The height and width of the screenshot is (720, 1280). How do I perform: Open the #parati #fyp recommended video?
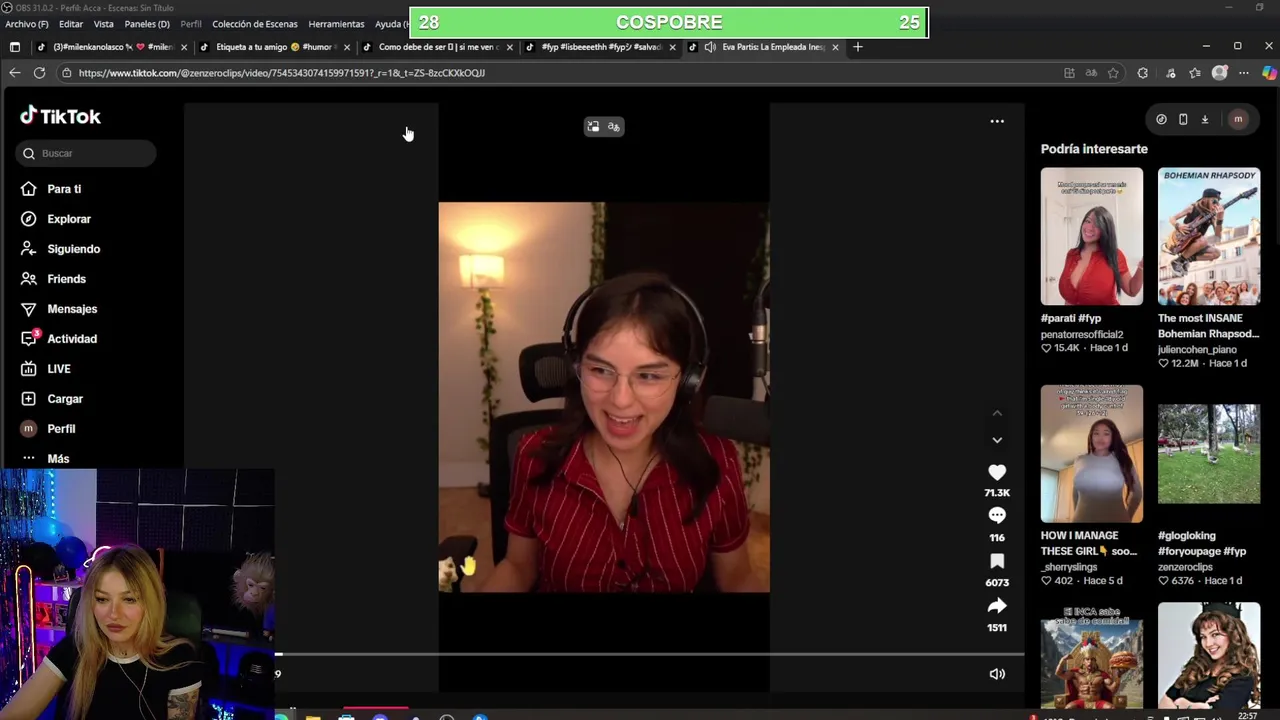click(1091, 236)
